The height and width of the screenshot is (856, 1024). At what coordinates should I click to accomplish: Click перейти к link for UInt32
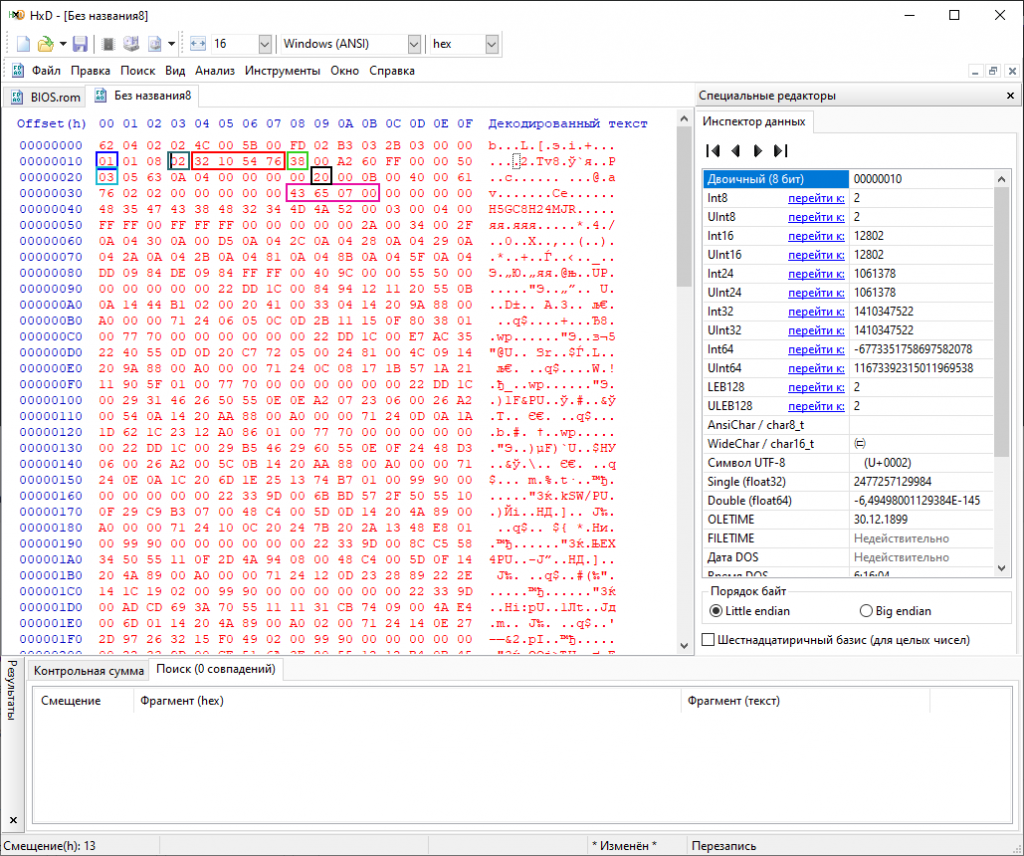click(816, 330)
